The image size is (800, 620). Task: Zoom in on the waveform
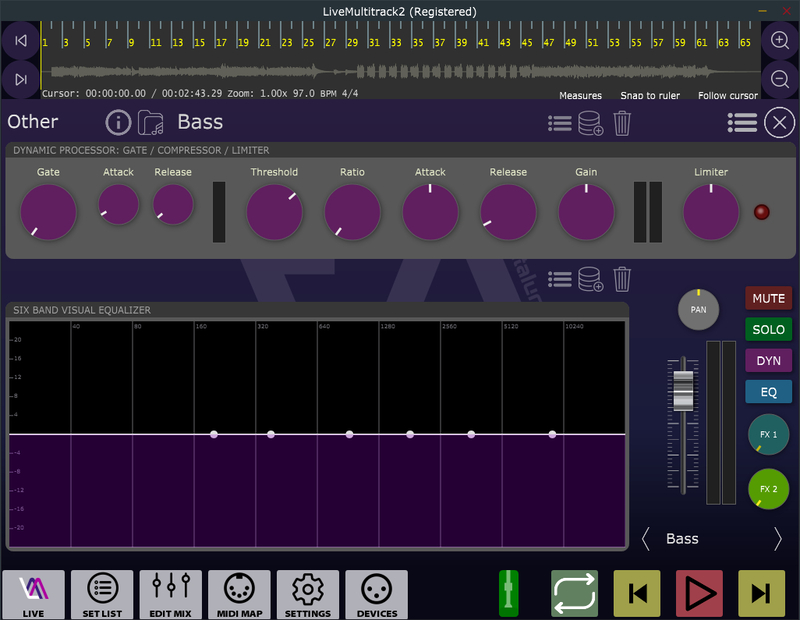point(780,40)
